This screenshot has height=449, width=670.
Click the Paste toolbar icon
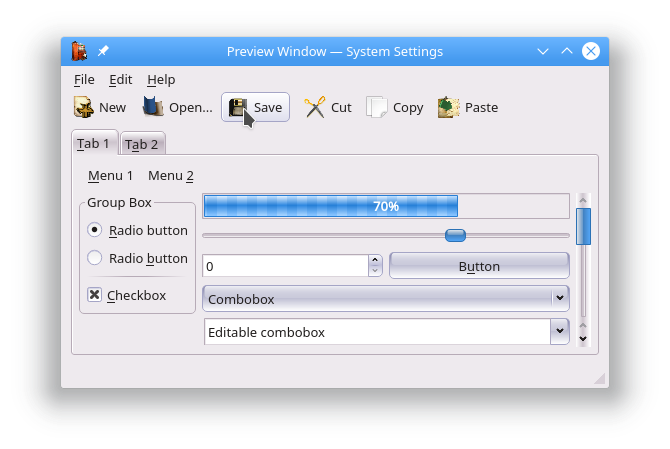click(x=448, y=107)
